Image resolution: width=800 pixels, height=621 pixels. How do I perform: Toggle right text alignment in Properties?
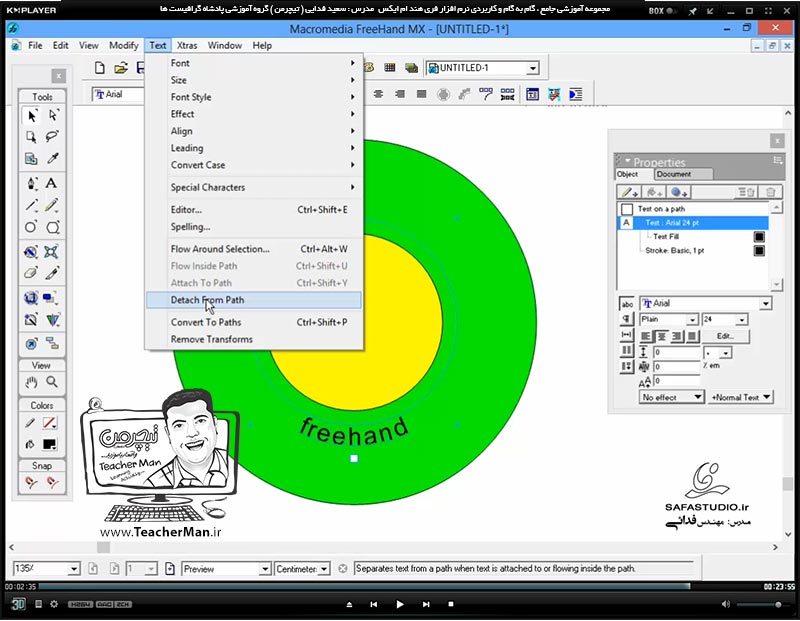(677, 336)
